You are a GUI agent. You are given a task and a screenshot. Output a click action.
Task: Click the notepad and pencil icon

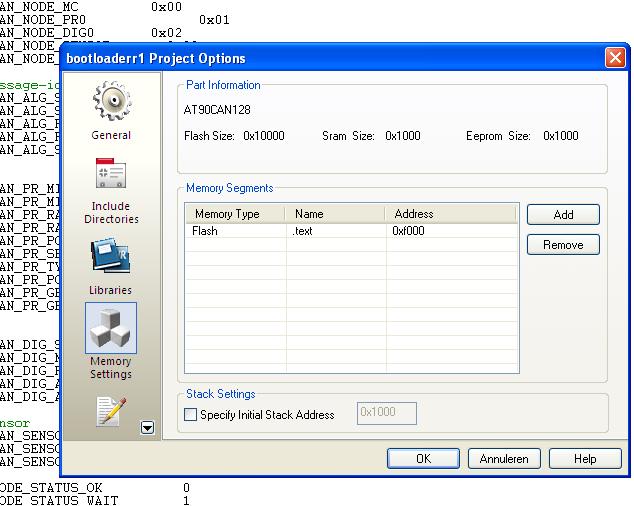(110, 412)
